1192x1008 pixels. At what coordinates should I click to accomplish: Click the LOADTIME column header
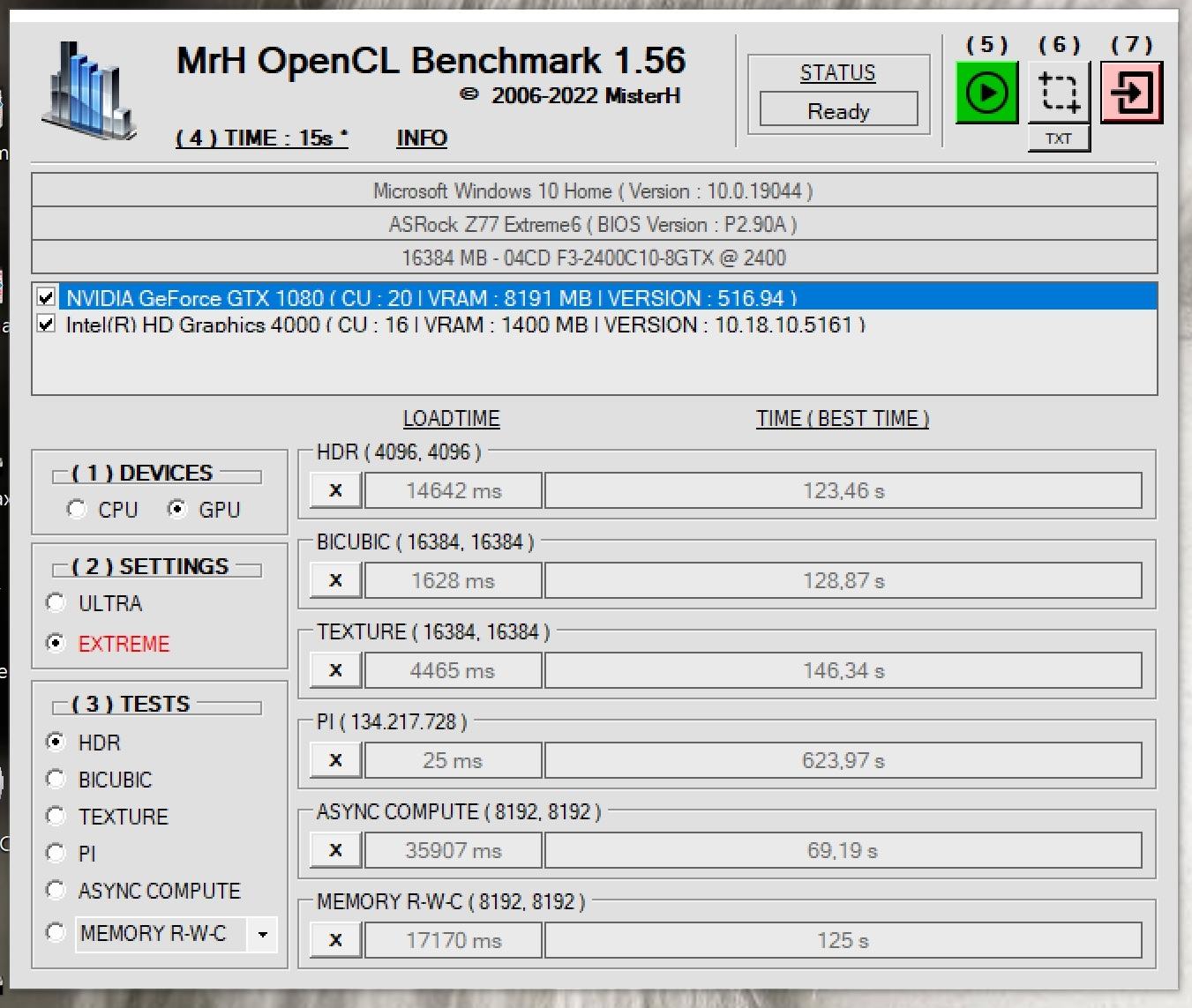(x=452, y=418)
